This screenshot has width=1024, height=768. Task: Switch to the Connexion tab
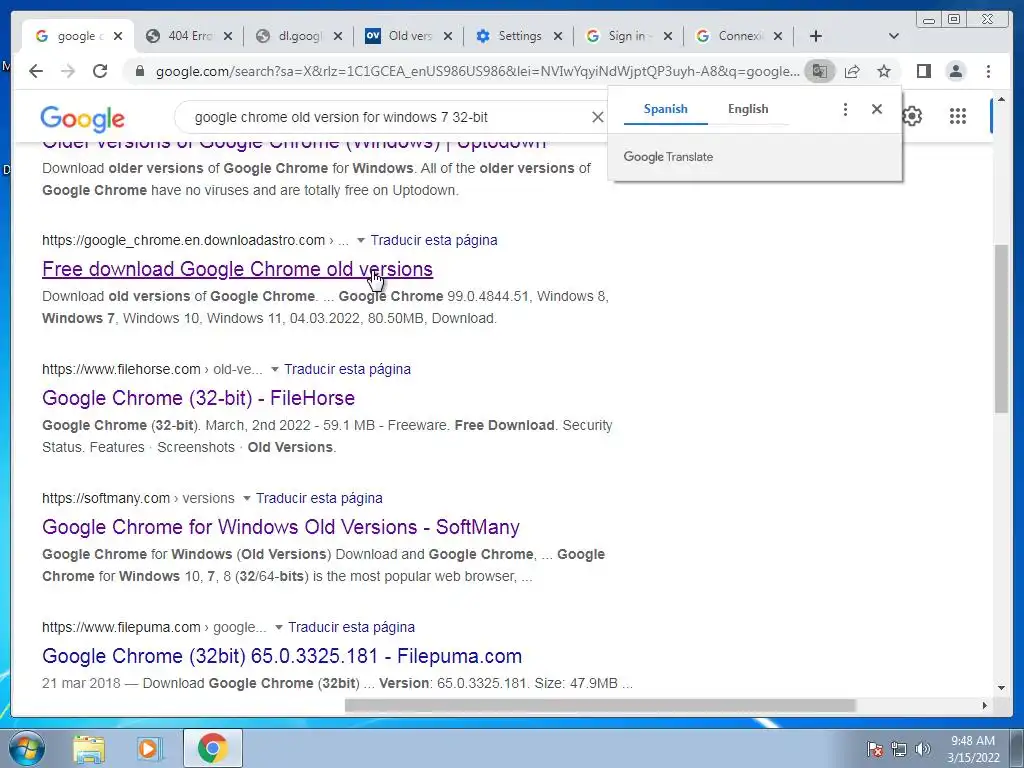click(x=738, y=36)
